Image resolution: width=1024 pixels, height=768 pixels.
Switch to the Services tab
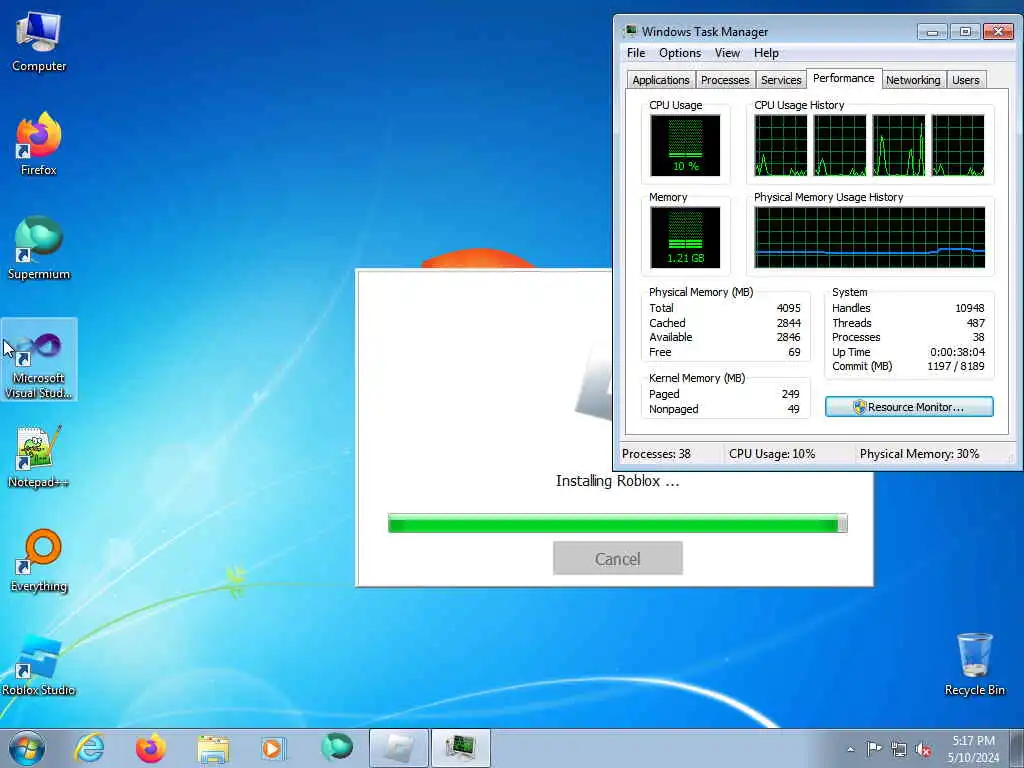click(781, 80)
